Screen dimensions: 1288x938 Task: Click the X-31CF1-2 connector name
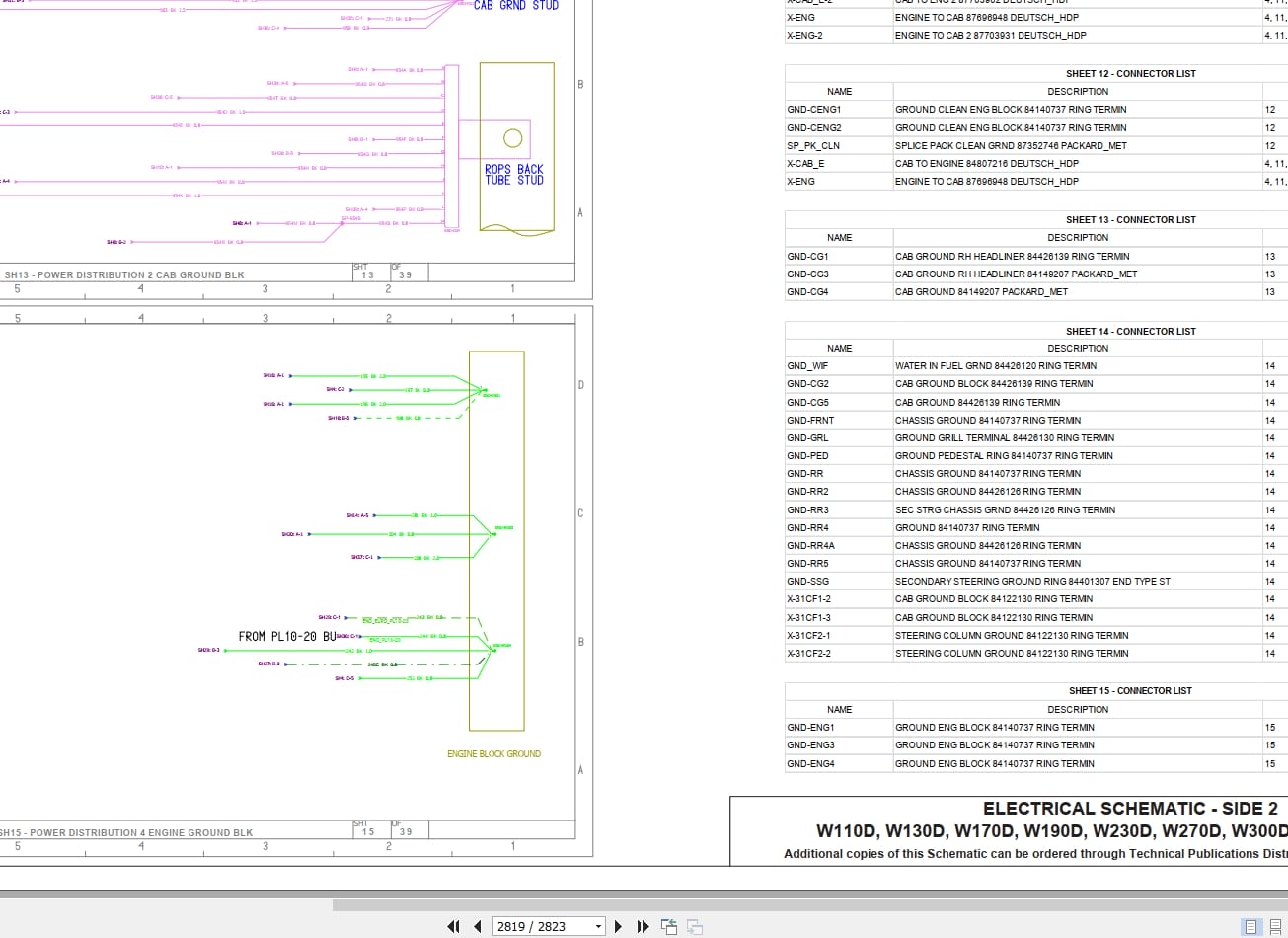(808, 598)
